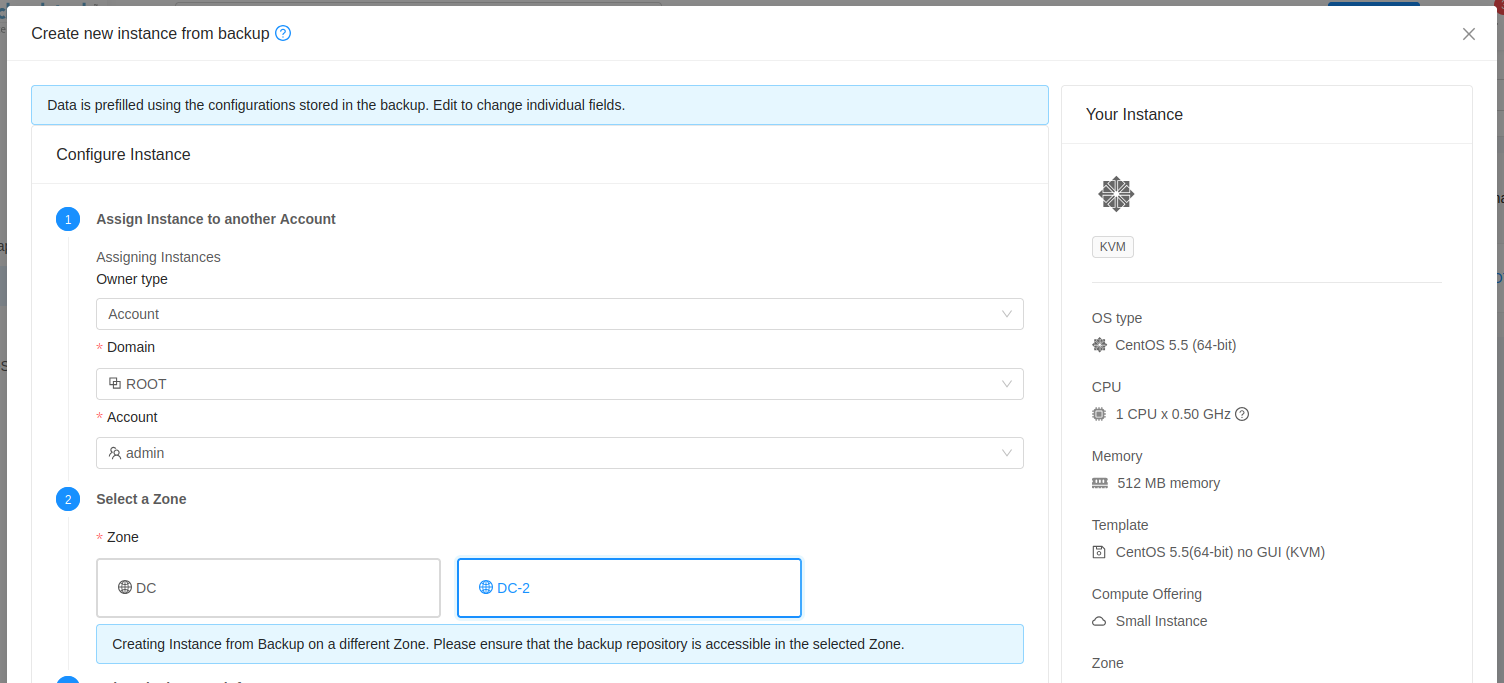
Task: Click the domain icon inside the Domain field
Action: [x=113, y=383]
